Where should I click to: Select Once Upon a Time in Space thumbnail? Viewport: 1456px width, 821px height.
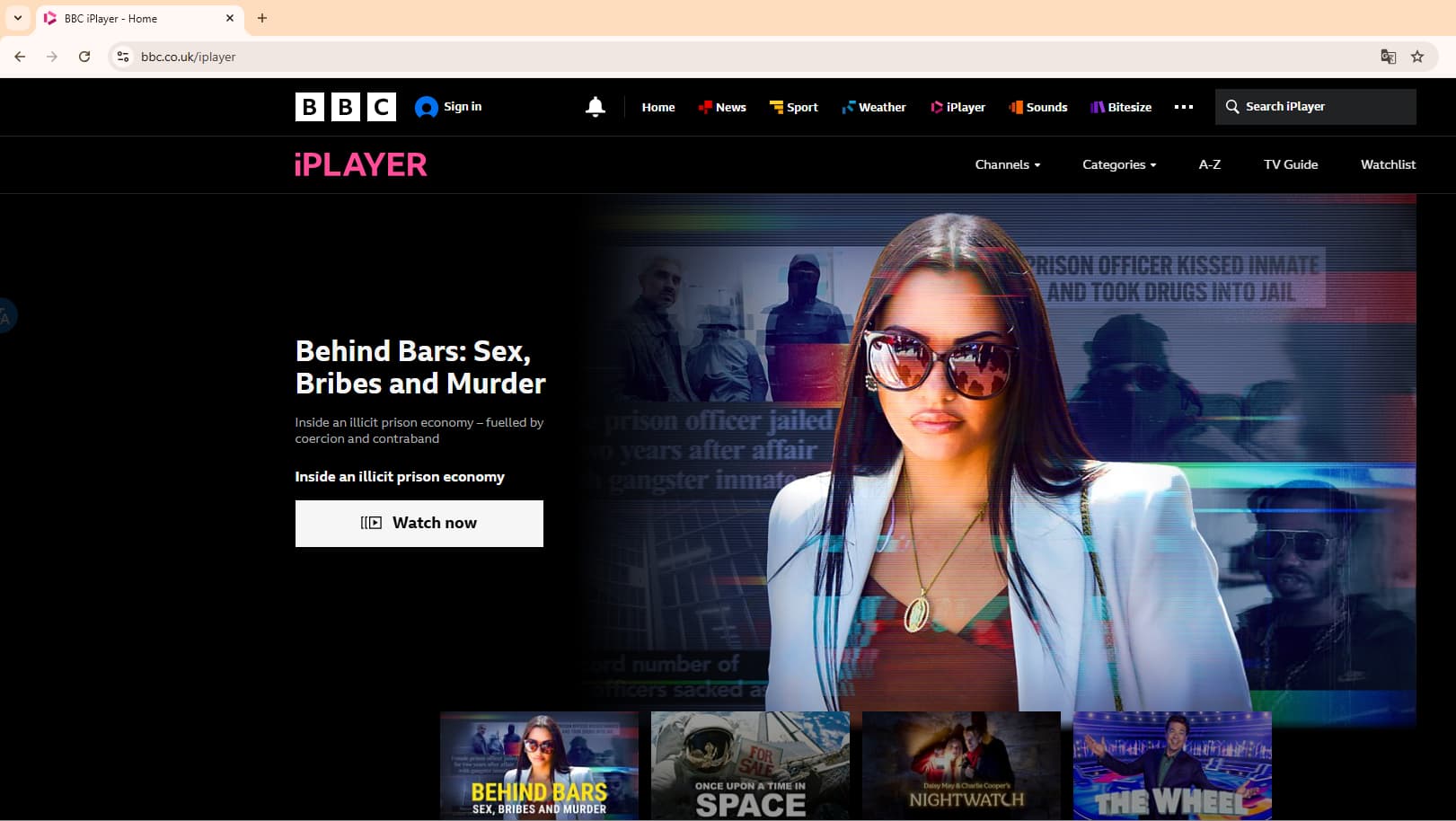(x=750, y=765)
